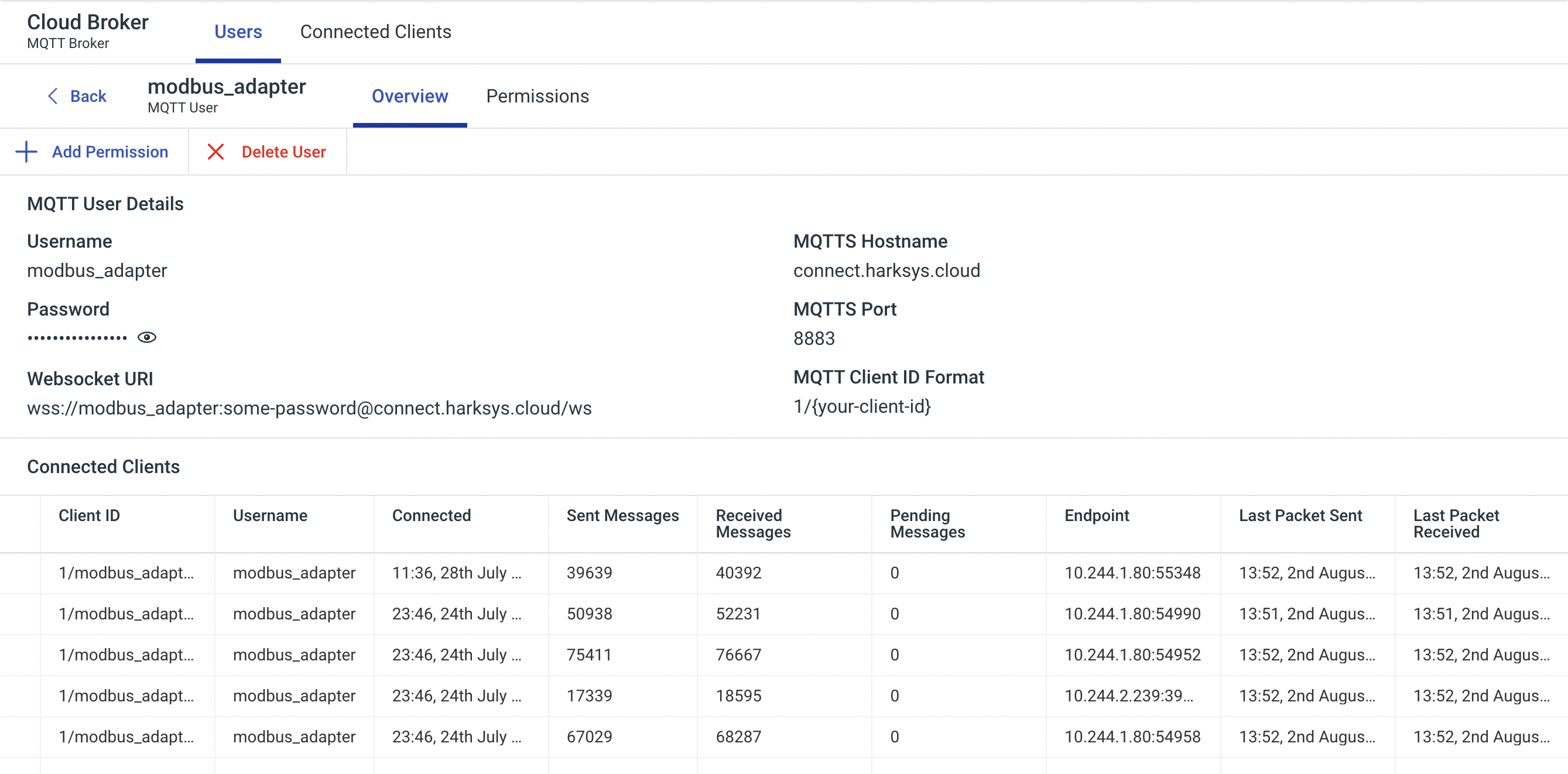Click username value modbus_adapter in details

97,270
